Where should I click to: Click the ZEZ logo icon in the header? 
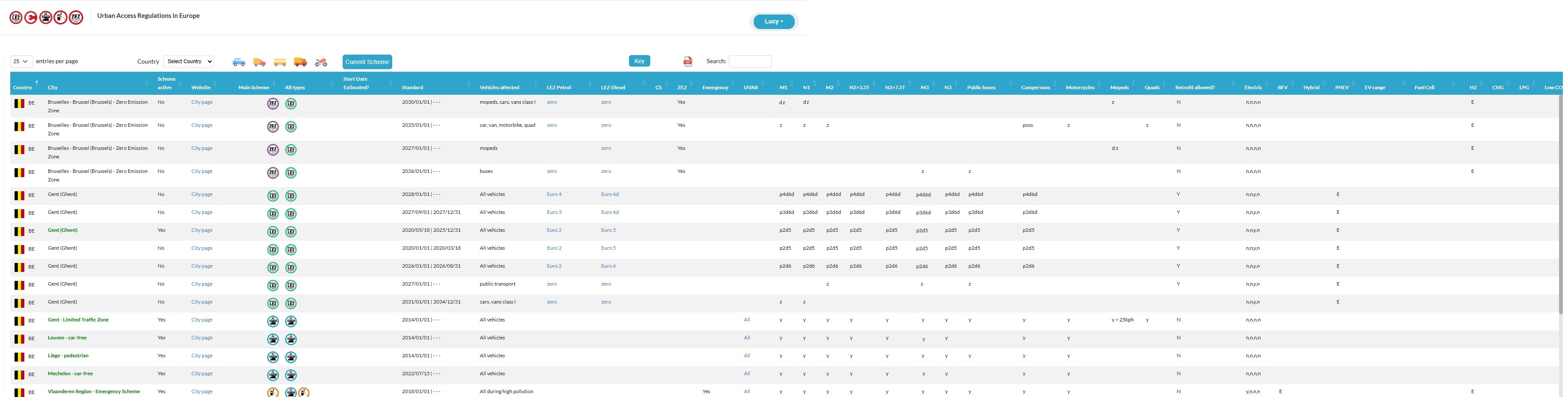76,17
